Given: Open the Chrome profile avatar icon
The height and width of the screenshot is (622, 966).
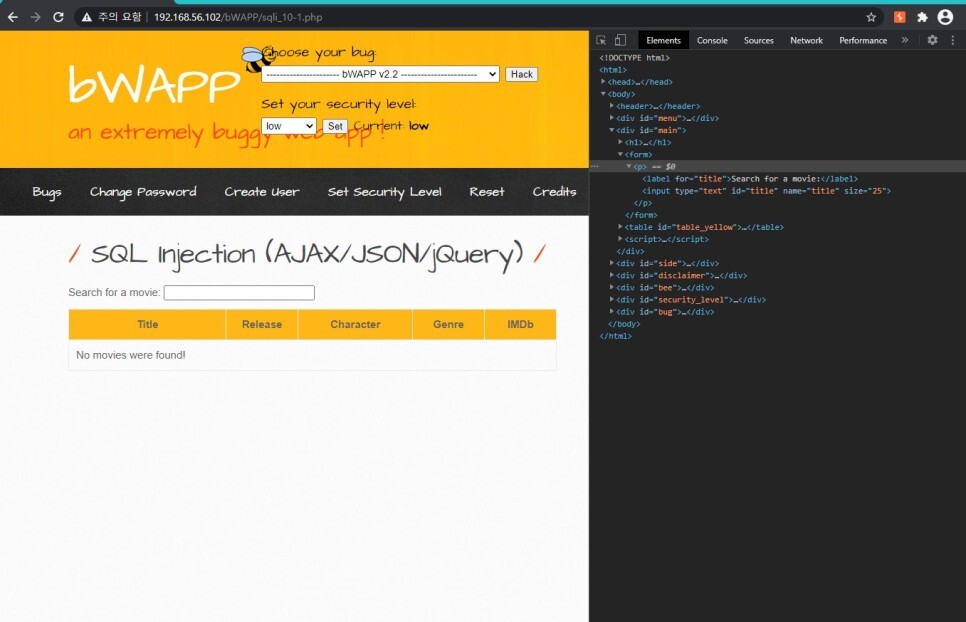Looking at the screenshot, I should pyautogui.click(x=945, y=17).
